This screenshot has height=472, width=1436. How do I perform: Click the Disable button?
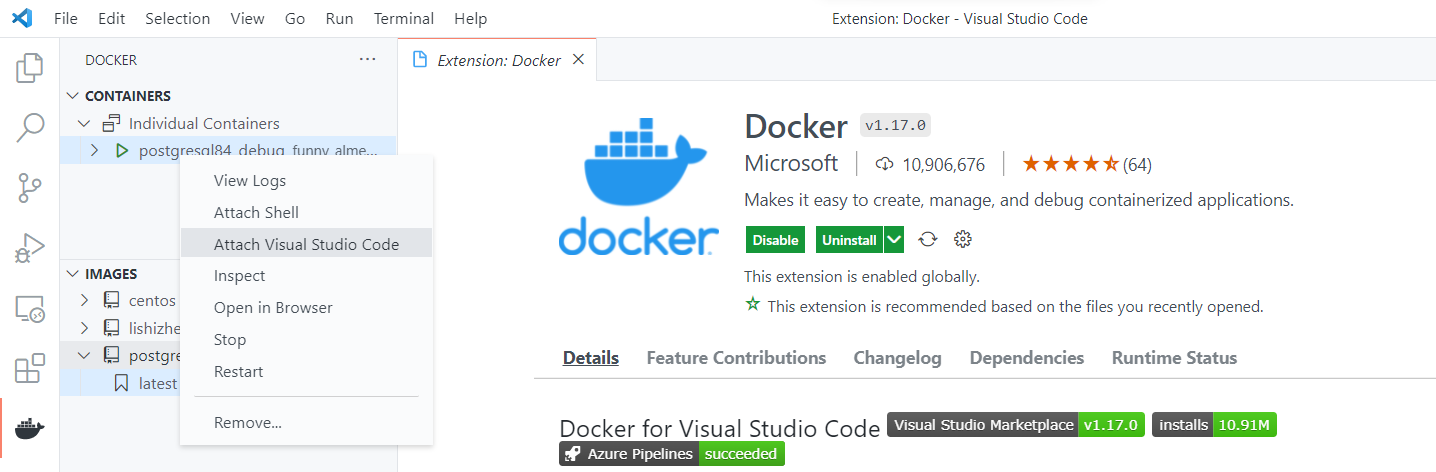tap(775, 240)
